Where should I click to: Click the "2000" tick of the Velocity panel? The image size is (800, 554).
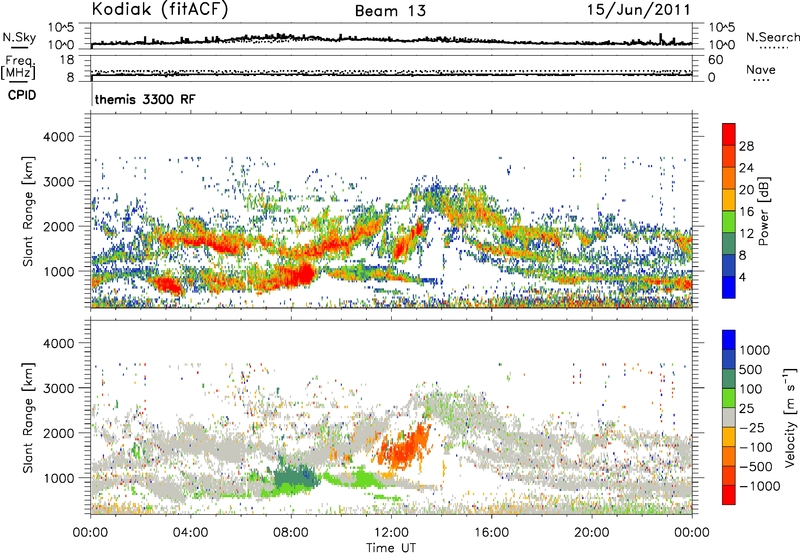click(58, 433)
